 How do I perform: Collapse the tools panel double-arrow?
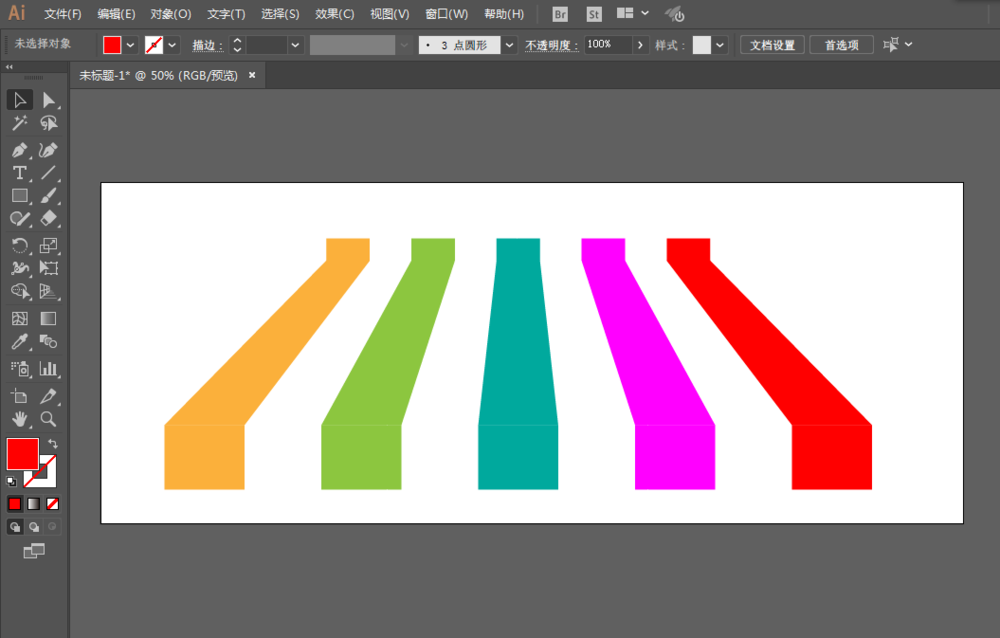pyautogui.click(x=9, y=66)
